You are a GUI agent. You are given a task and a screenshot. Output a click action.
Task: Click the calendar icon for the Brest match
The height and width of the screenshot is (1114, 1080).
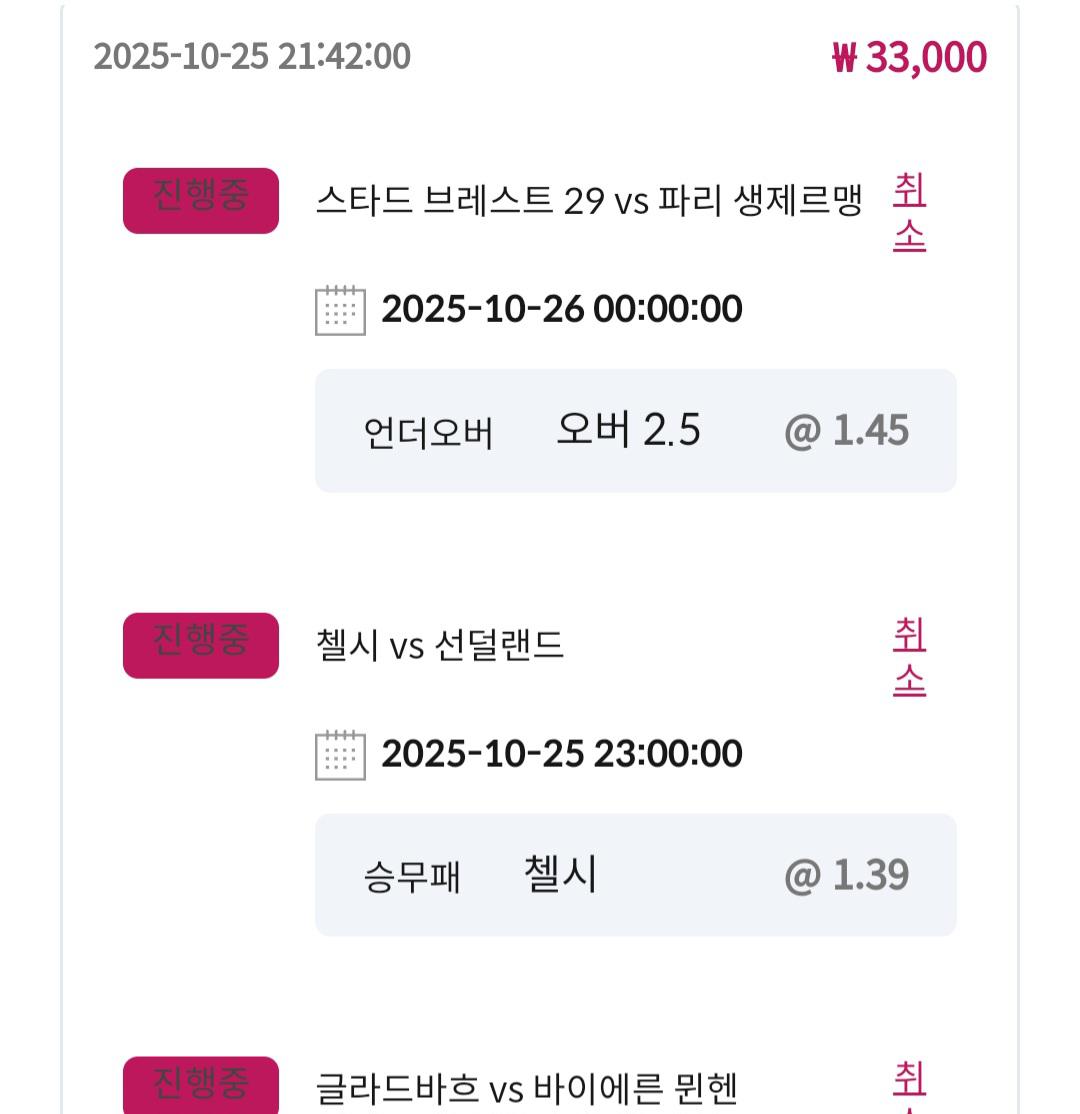(x=340, y=310)
